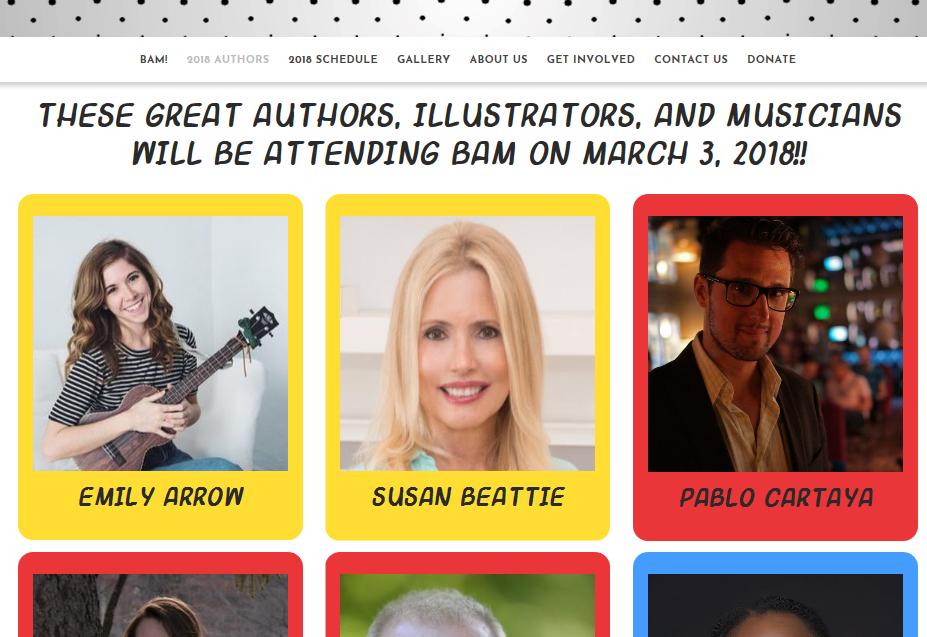Select the second-row middle red author card
The width and height of the screenshot is (927, 637).
pyautogui.click(x=468, y=595)
